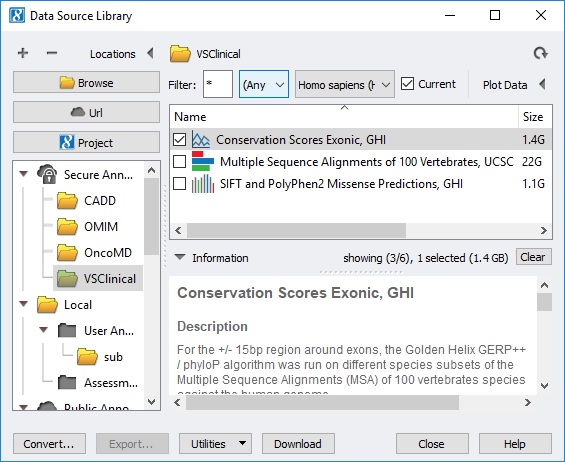Maximize the Data Source Library window

pos(495,15)
